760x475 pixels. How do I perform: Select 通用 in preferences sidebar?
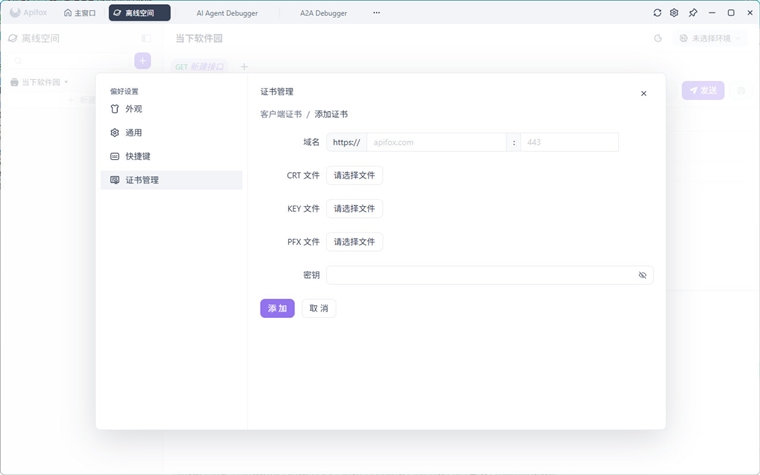pos(171,133)
